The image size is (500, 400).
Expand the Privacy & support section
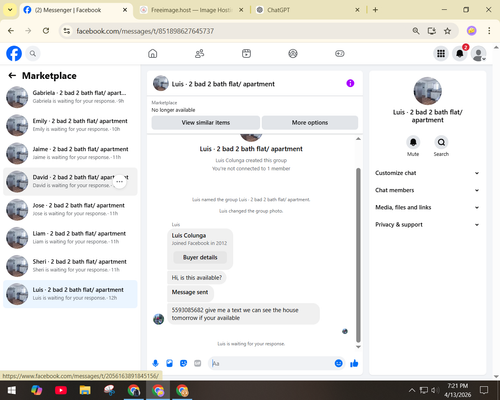click(x=427, y=225)
